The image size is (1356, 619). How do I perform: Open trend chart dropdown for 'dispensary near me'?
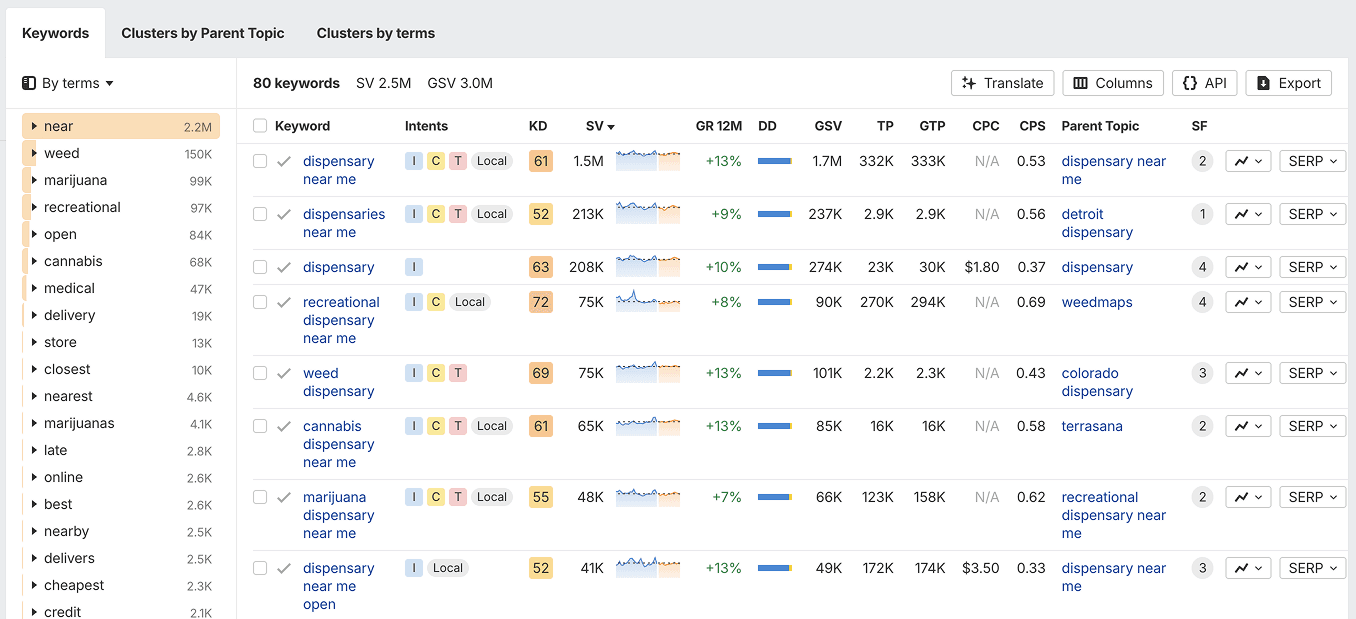(x=1248, y=161)
